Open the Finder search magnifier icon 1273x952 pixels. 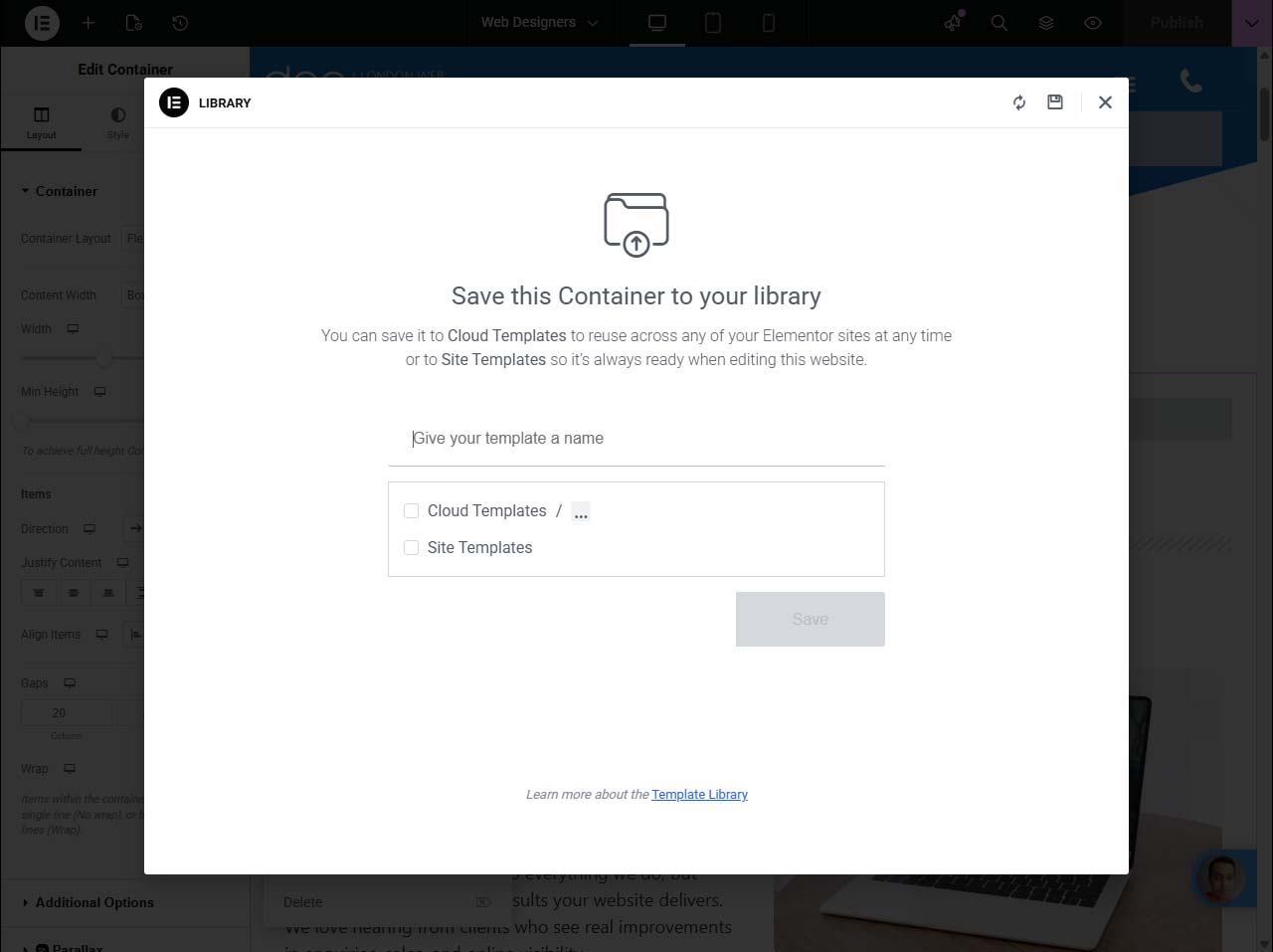point(1000,23)
